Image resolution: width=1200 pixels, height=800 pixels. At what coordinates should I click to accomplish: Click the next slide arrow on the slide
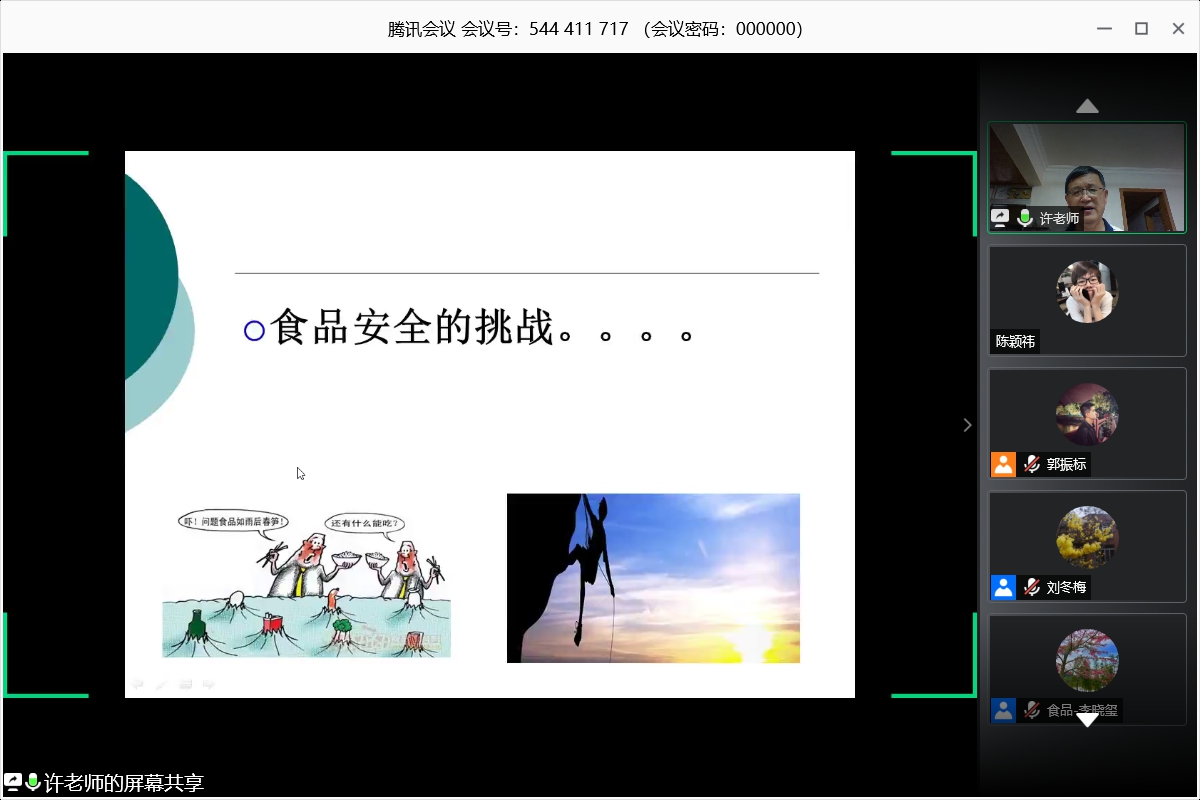(209, 684)
